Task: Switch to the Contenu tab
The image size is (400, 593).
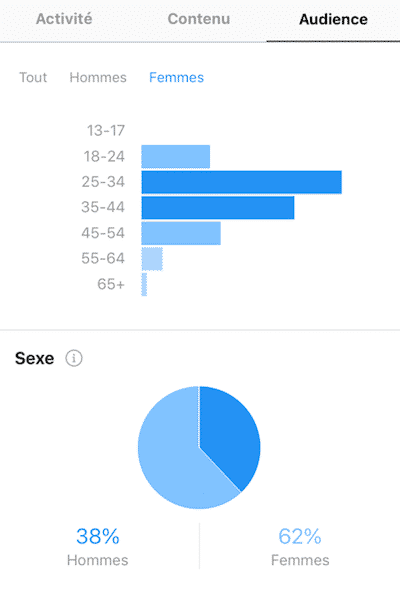Action: click(199, 19)
